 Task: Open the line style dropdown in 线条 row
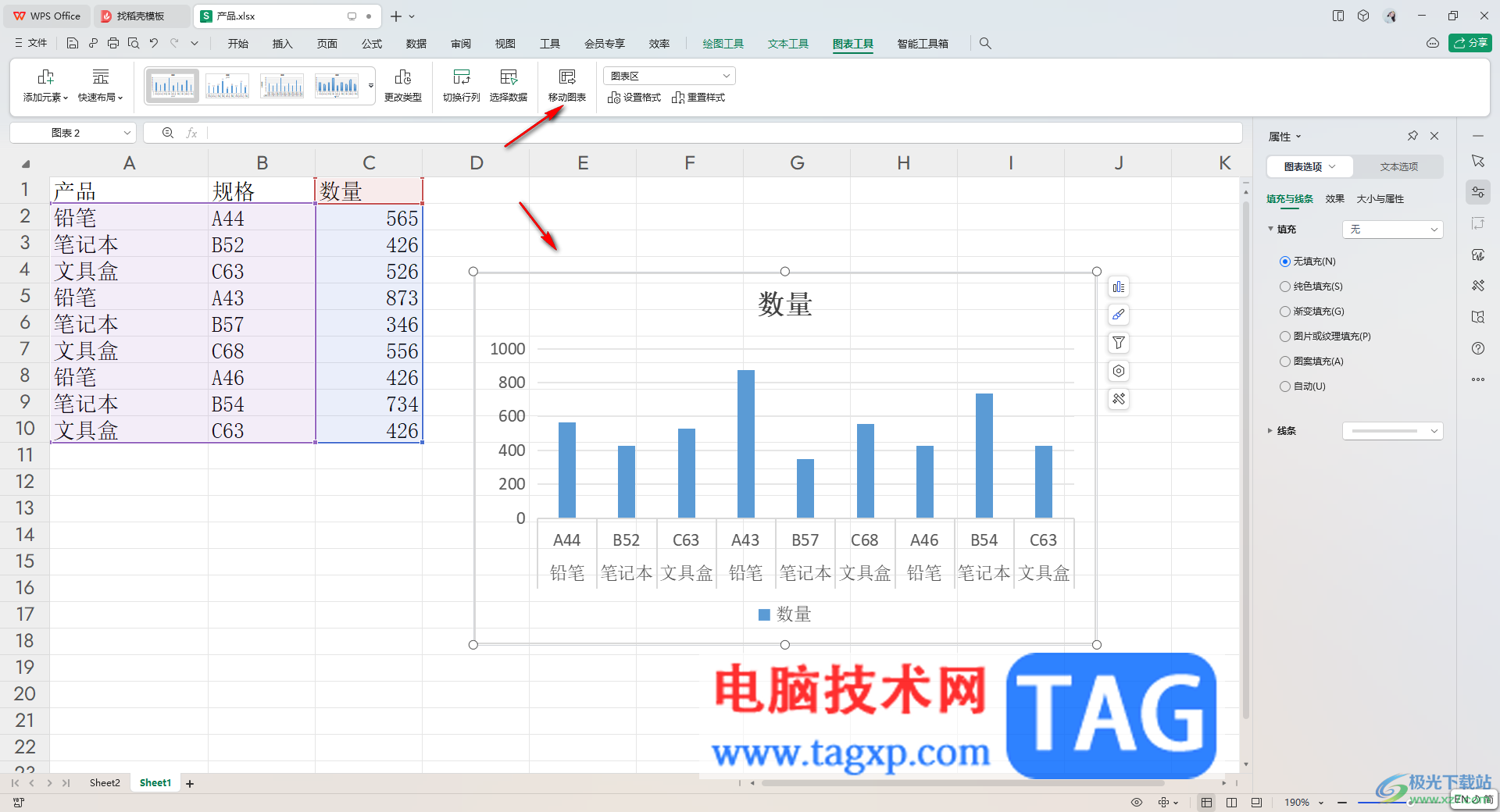1392,430
